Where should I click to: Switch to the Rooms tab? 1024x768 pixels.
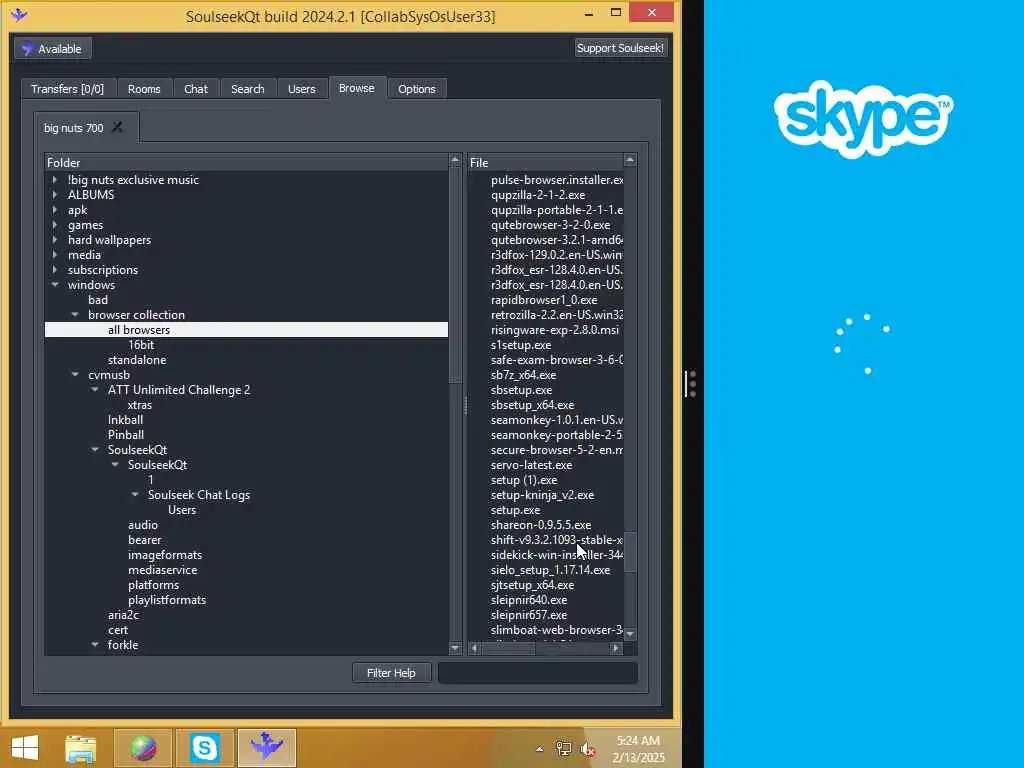click(144, 89)
